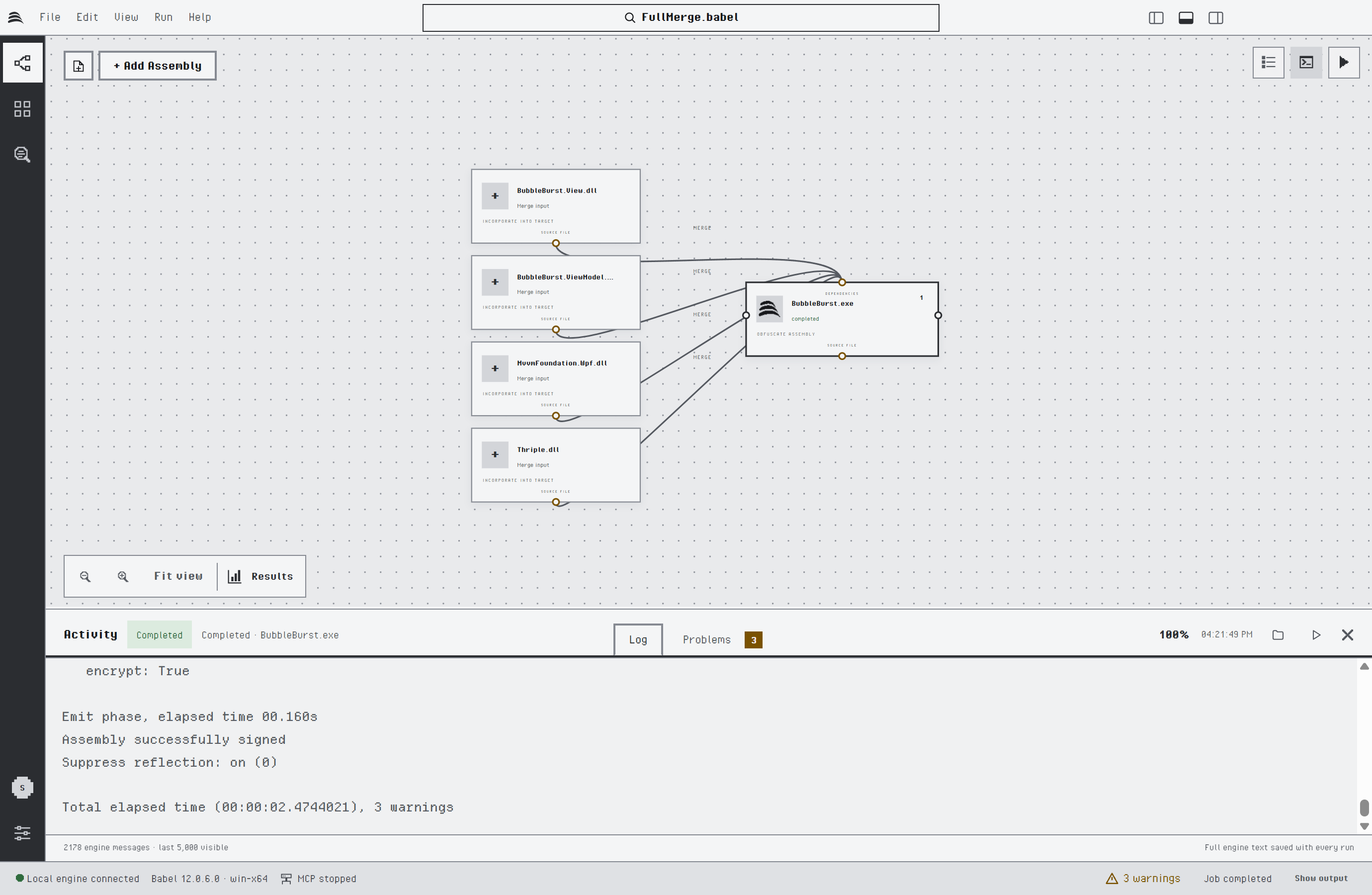Image resolution: width=1372 pixels, height=895 pixels.
Task: Open the output folder icon in the Activity panel
Action: 1278,635
